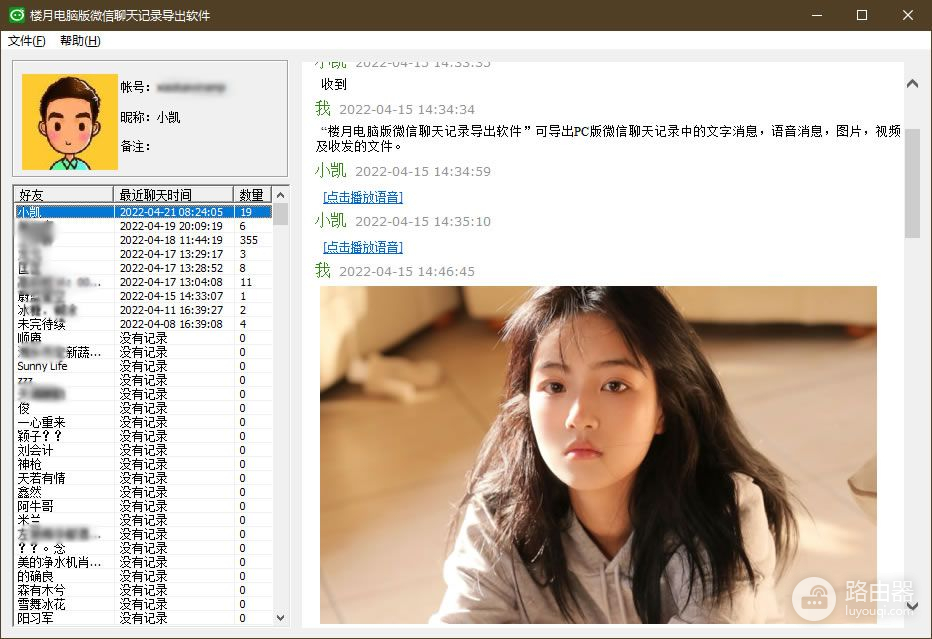The image size is (932, 639).
Task: Select the row with 355 messages
Action: pos(143,240)
